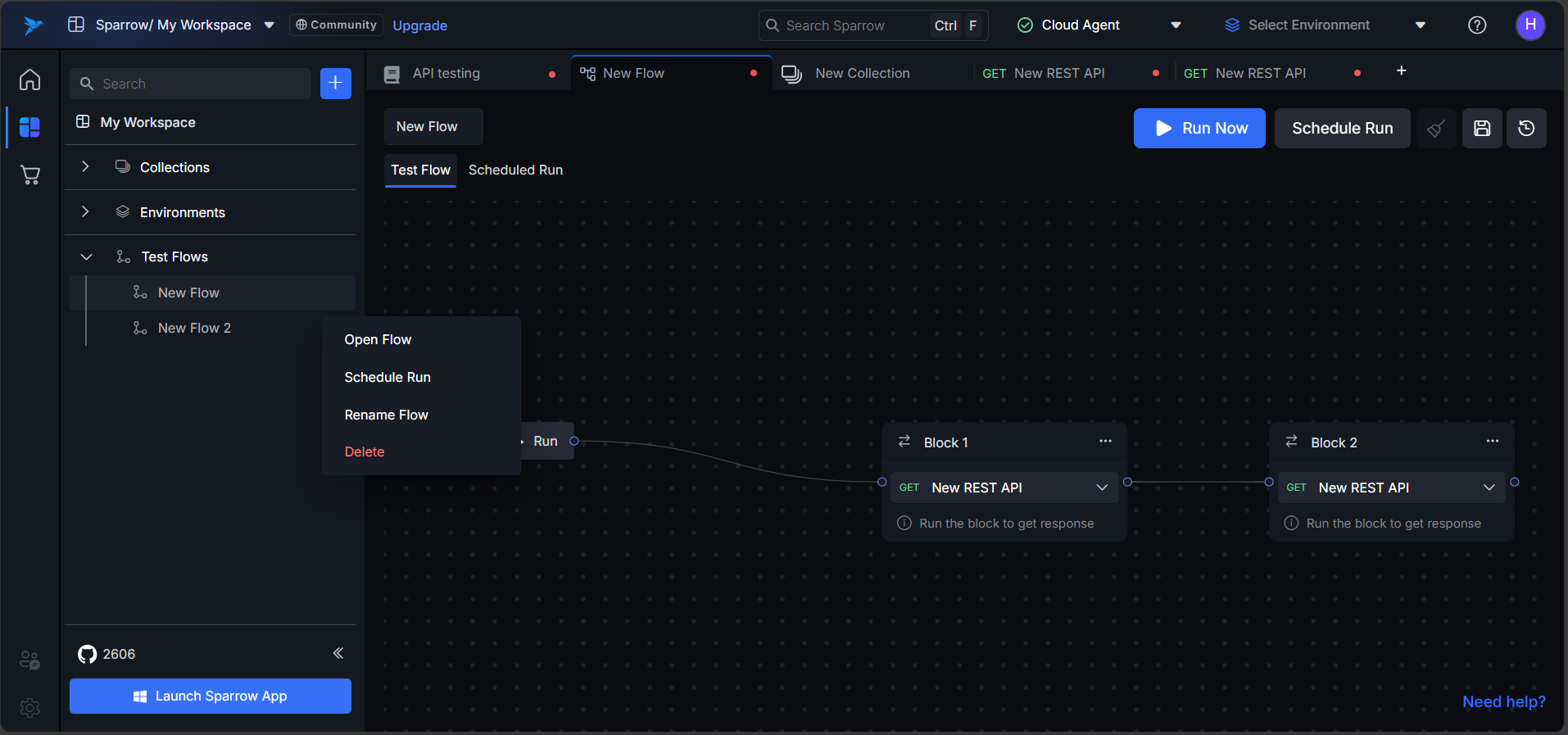The width and height of the screenshot is (1568, 735).
Task: Click the save flow icon
Action: 1482,129
